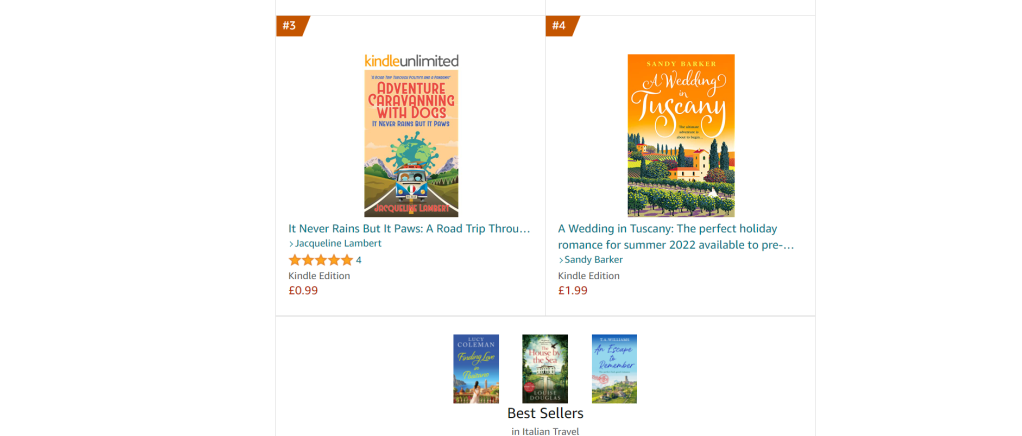
Task: Select An Escape to Remember thumbnail
Action: coord(614,368)
